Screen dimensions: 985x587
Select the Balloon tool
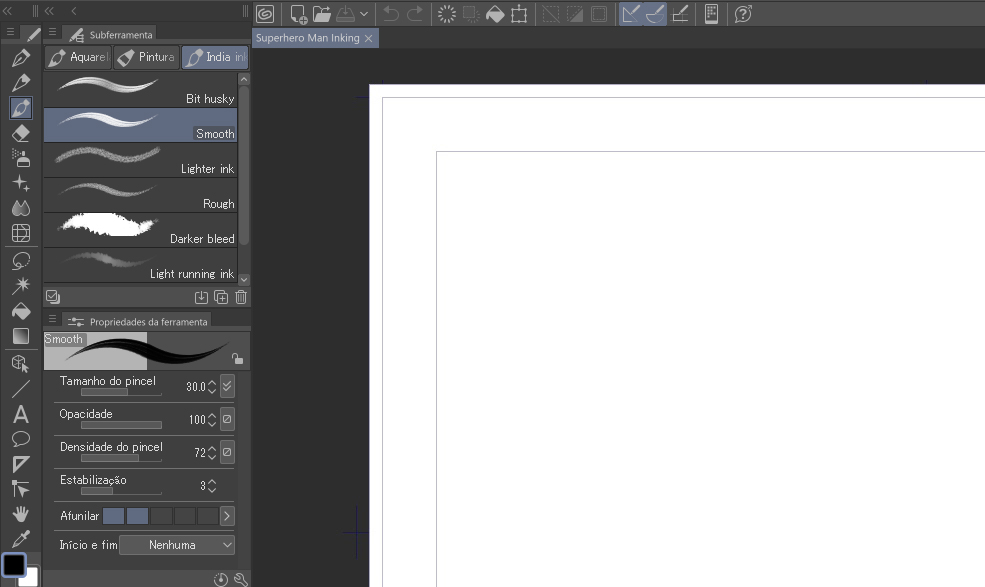pyautogui.click(x=20, y=439)
